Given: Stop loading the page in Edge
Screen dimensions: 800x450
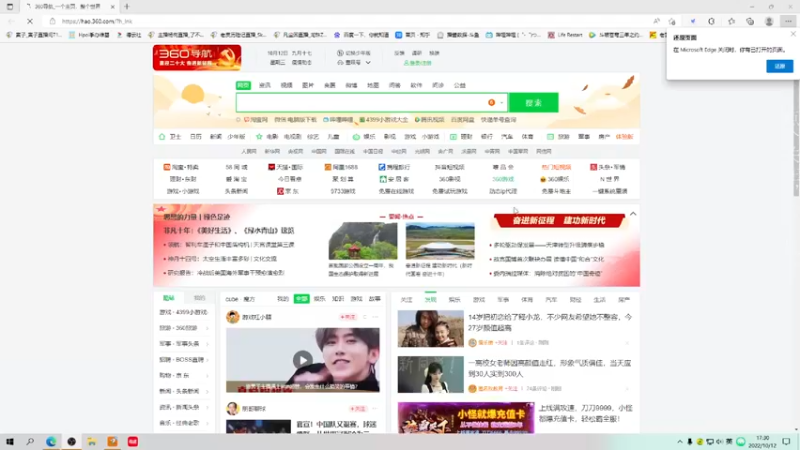Looking at the screenshot, I should (30, 21).
